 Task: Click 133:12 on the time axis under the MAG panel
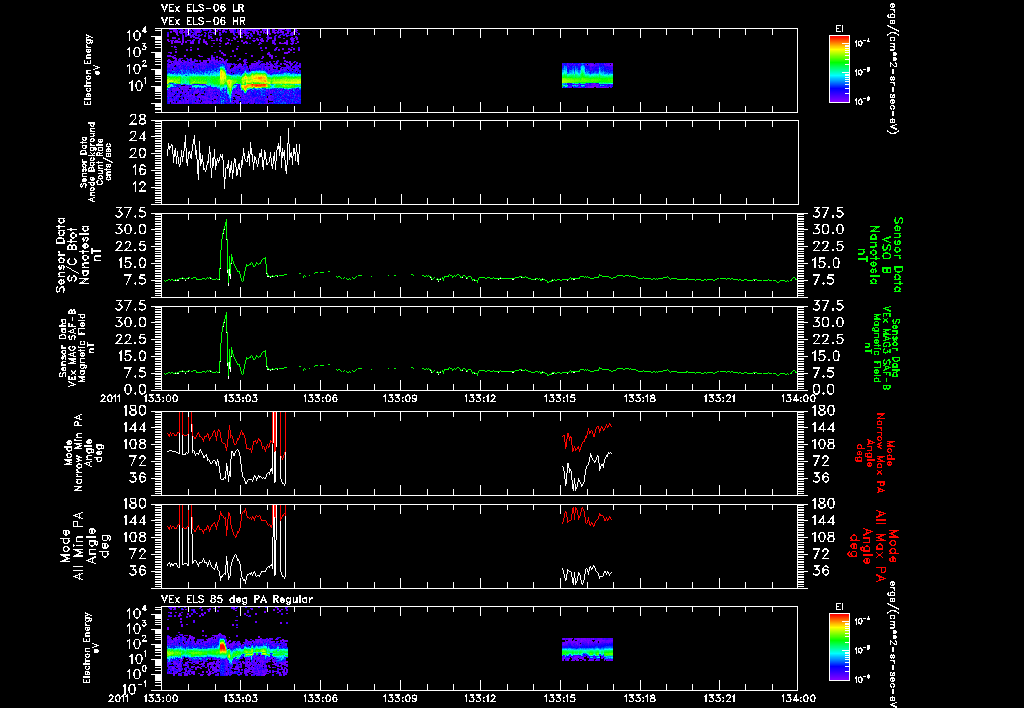480,398
